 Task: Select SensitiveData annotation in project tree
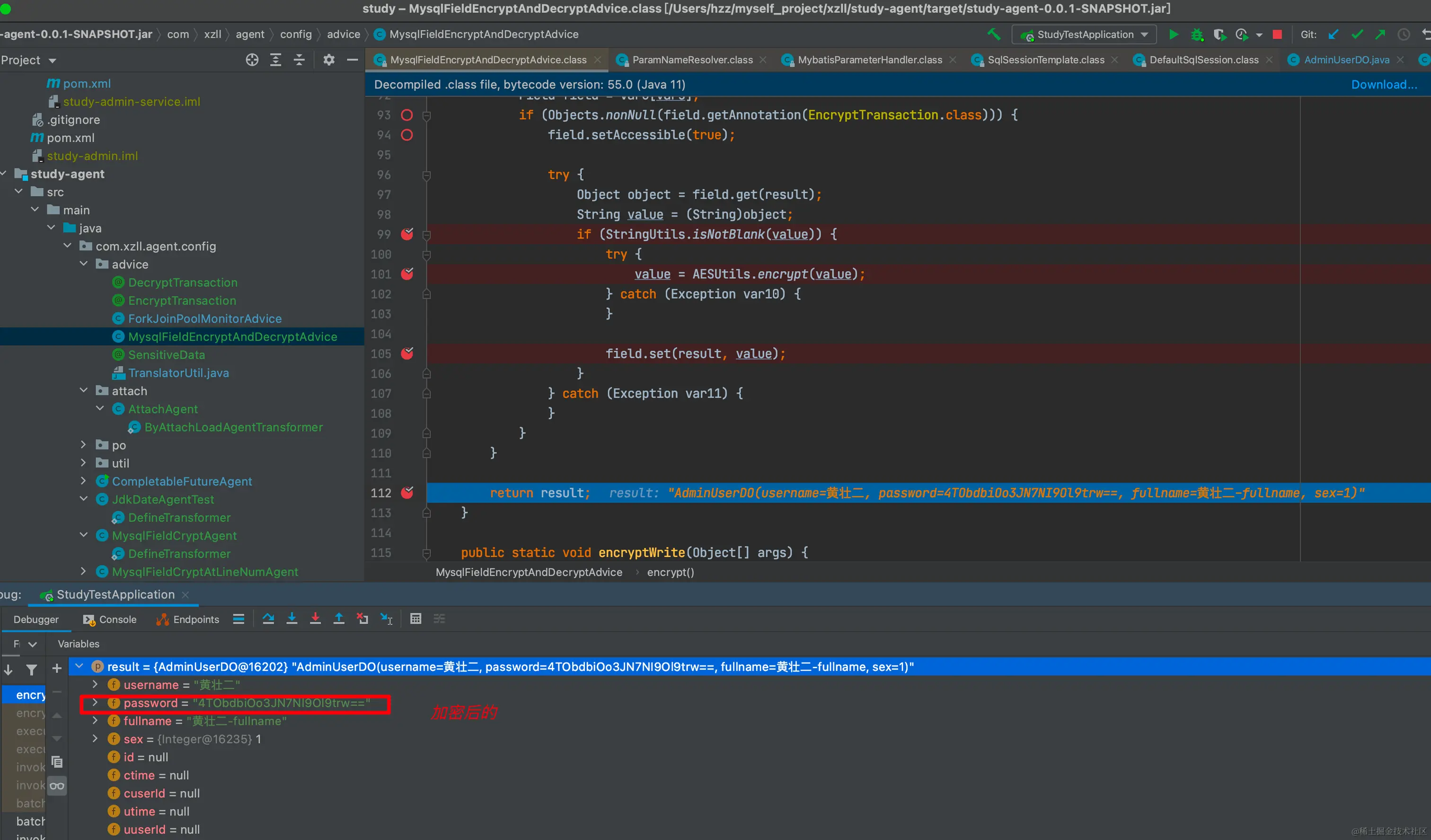(166, 354)
